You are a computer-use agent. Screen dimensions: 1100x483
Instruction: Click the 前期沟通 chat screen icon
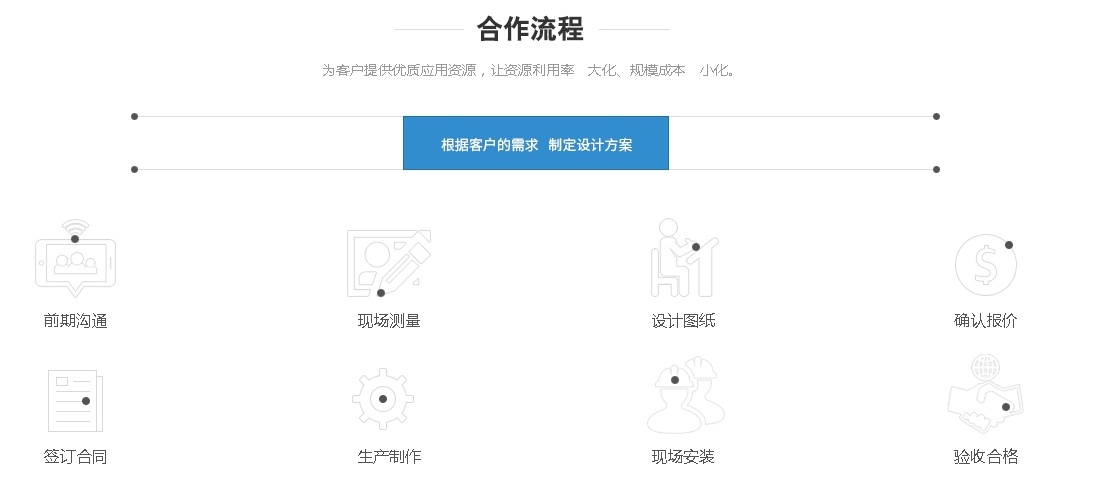coord(75,259)
